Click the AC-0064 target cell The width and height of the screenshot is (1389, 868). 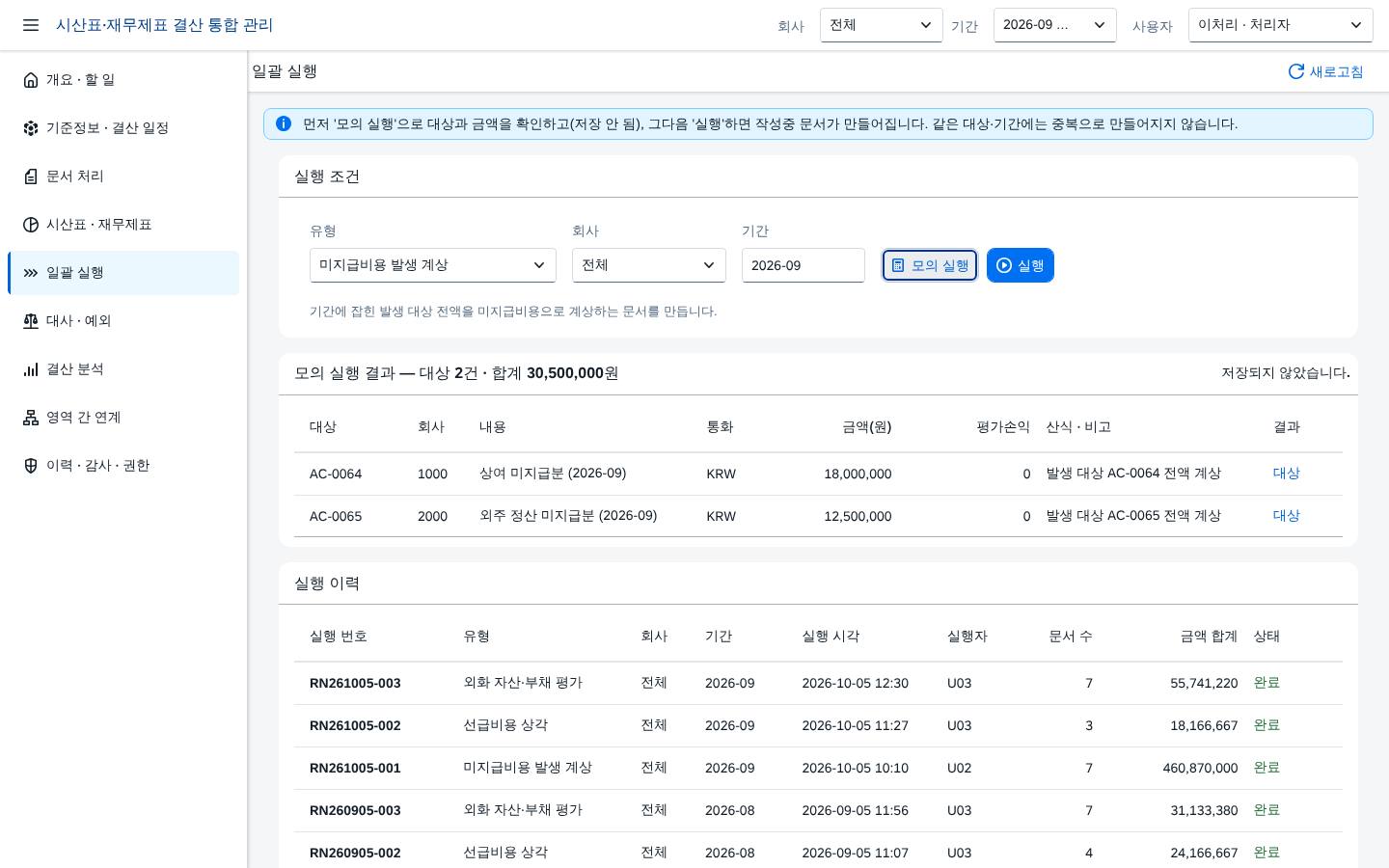pos(336,474)
